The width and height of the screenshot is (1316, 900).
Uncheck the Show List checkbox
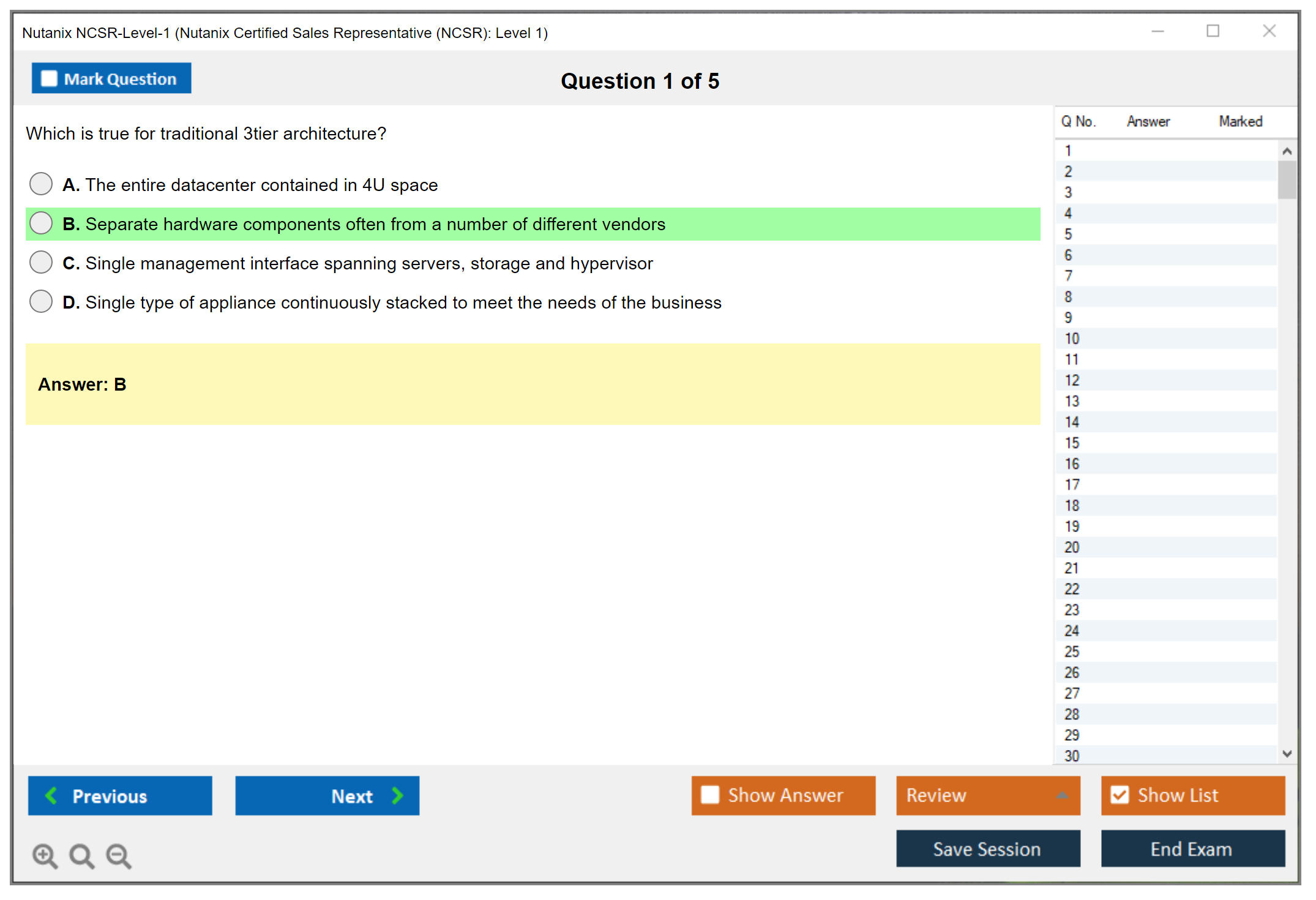1120,795
